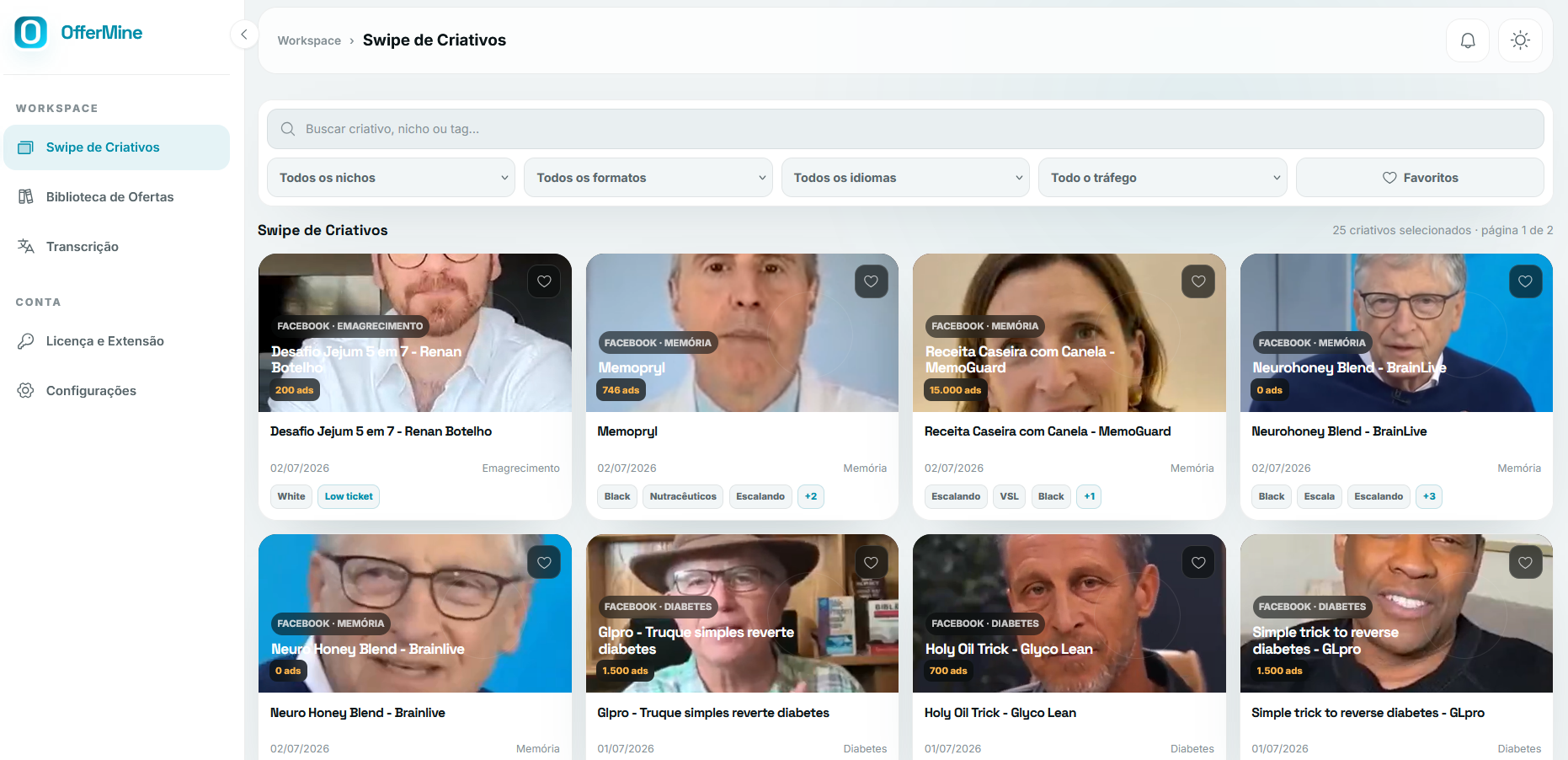Favorite the Receita Caseira com Canela card
Screen dimensions: 1568x760
pos(1198,281)
